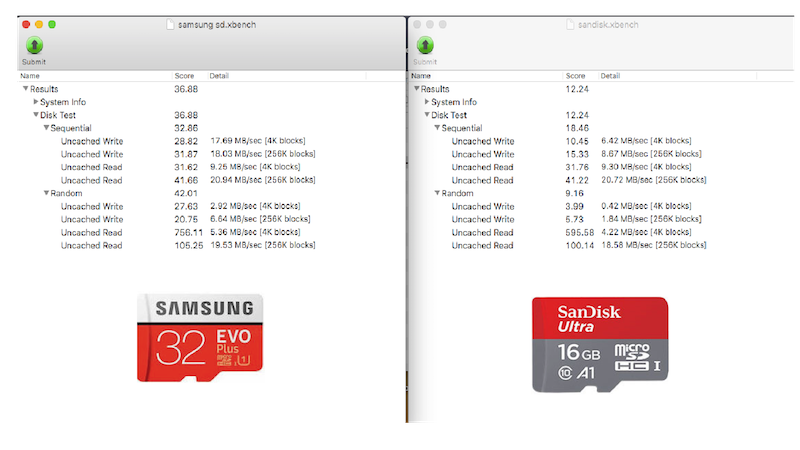The height and width of the screenshot is (450, 800).
Task: Close the samsung sd.xbench window with red button
Action: click(24, 23)
